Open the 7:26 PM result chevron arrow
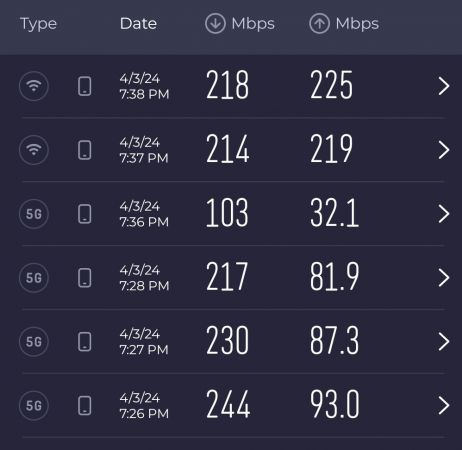 coord(444,406)
